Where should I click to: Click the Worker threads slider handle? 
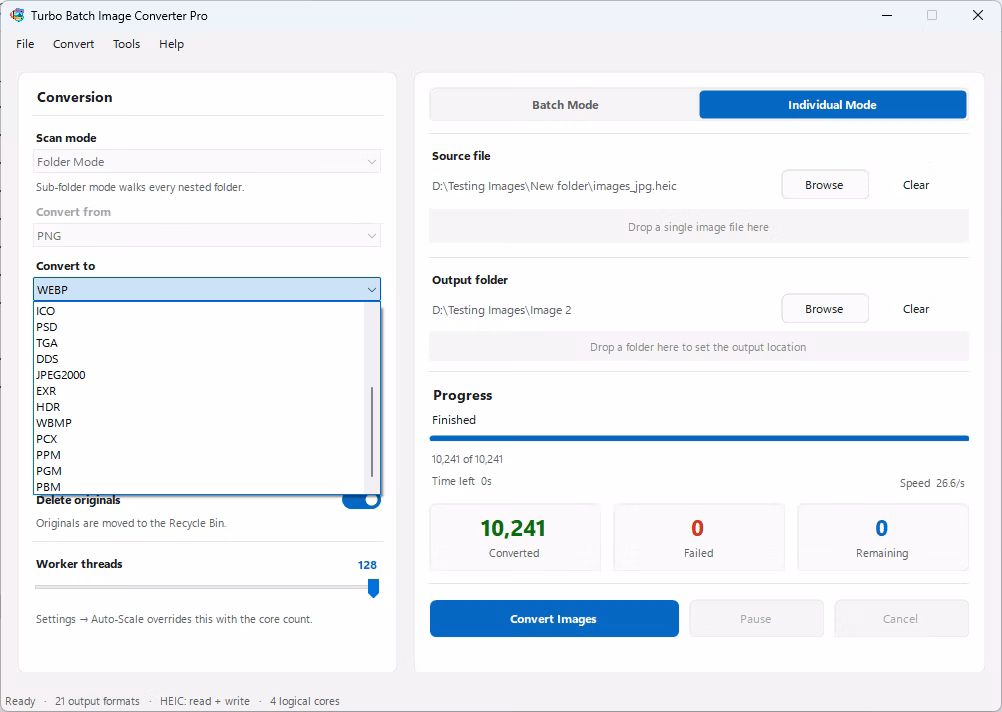[x=374, y=588]
